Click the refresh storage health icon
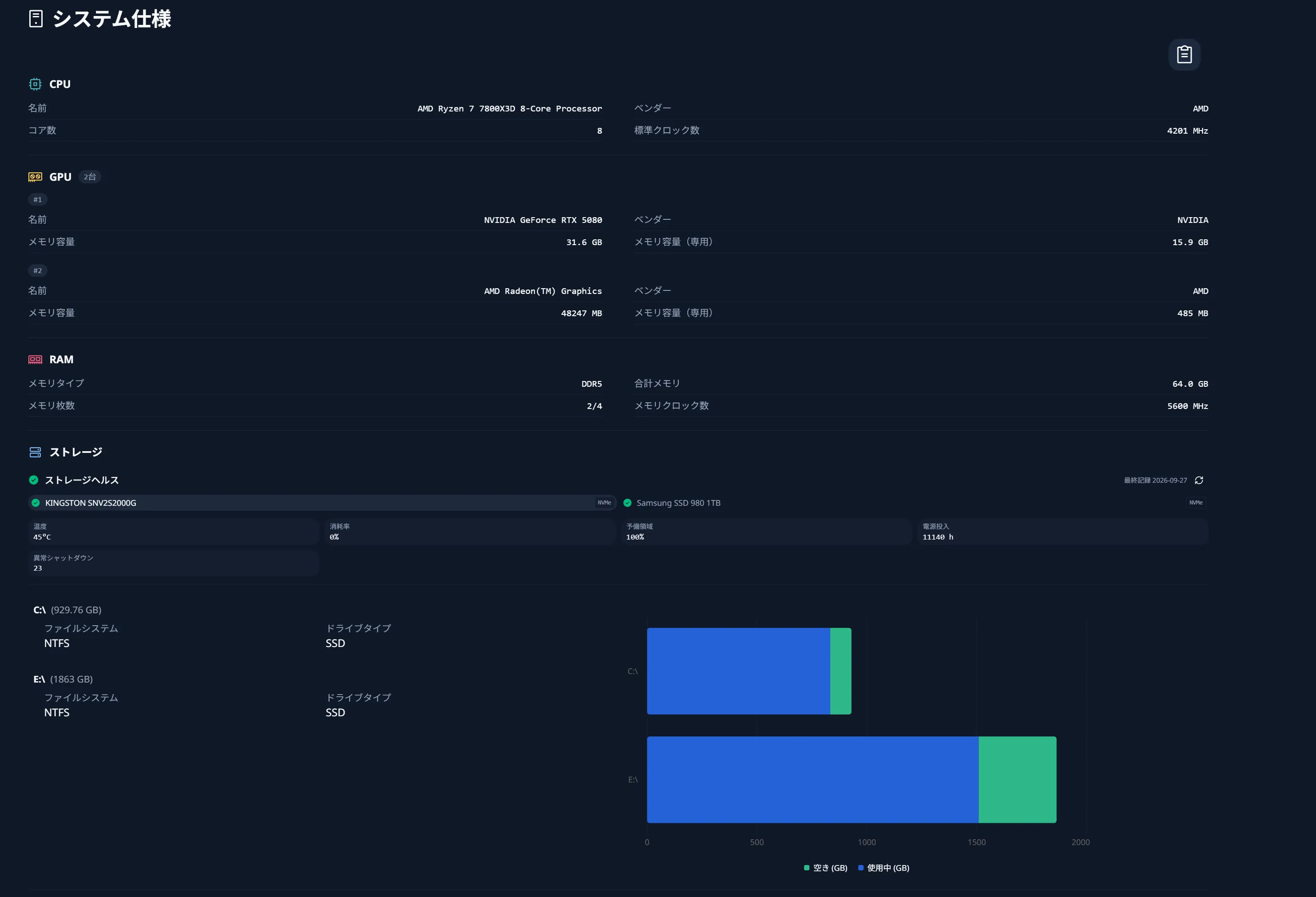Viewport: 1316px width, 897px height. click(1199, 480)
